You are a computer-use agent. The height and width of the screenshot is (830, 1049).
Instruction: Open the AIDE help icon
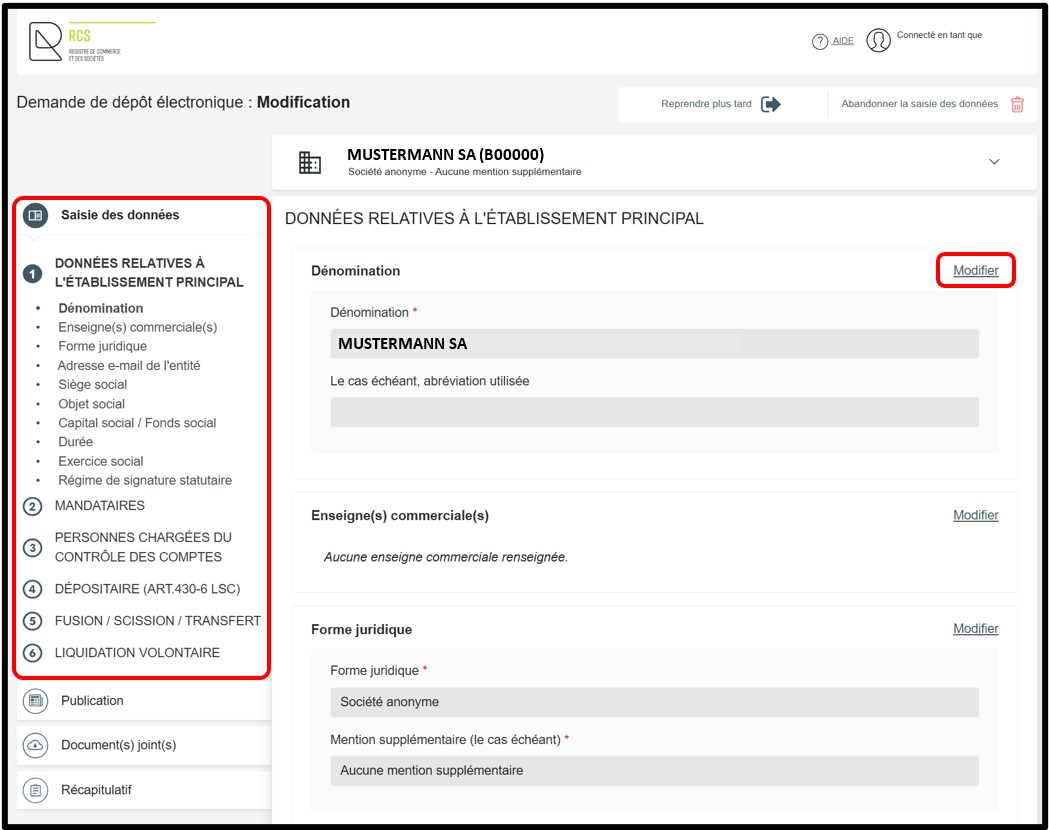pos(820,41)
